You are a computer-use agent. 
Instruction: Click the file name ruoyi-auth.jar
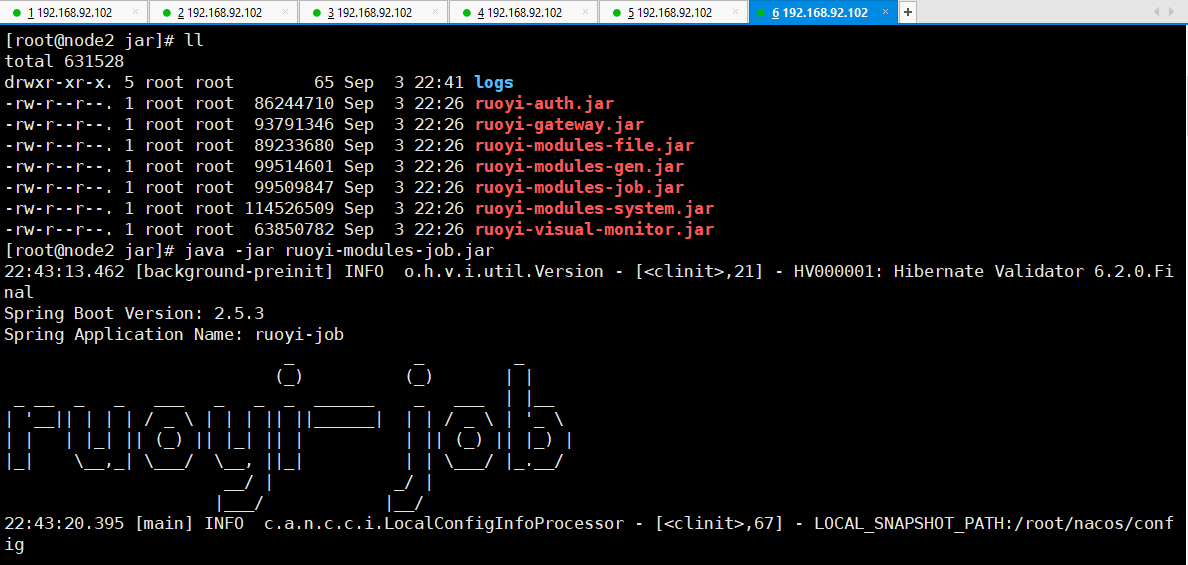pos(544,104)
